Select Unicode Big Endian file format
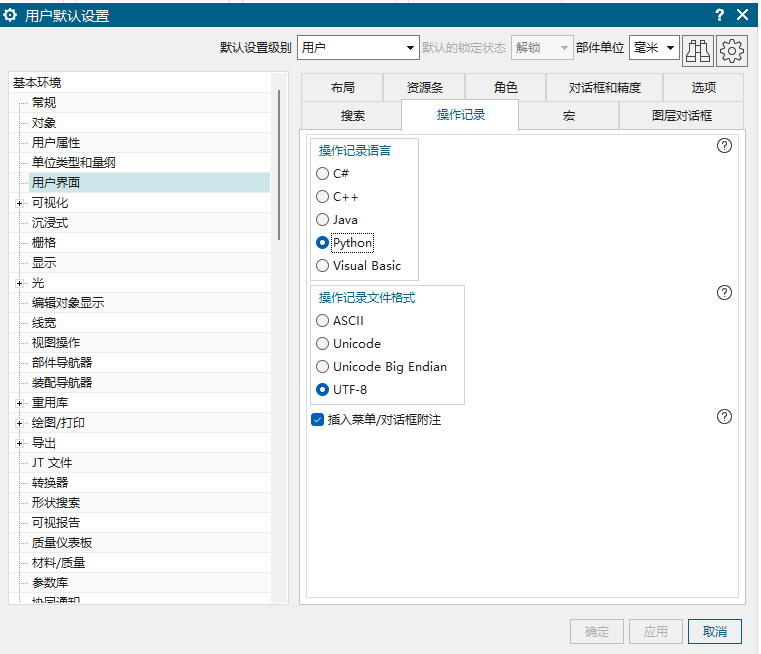 pos(322,367)
